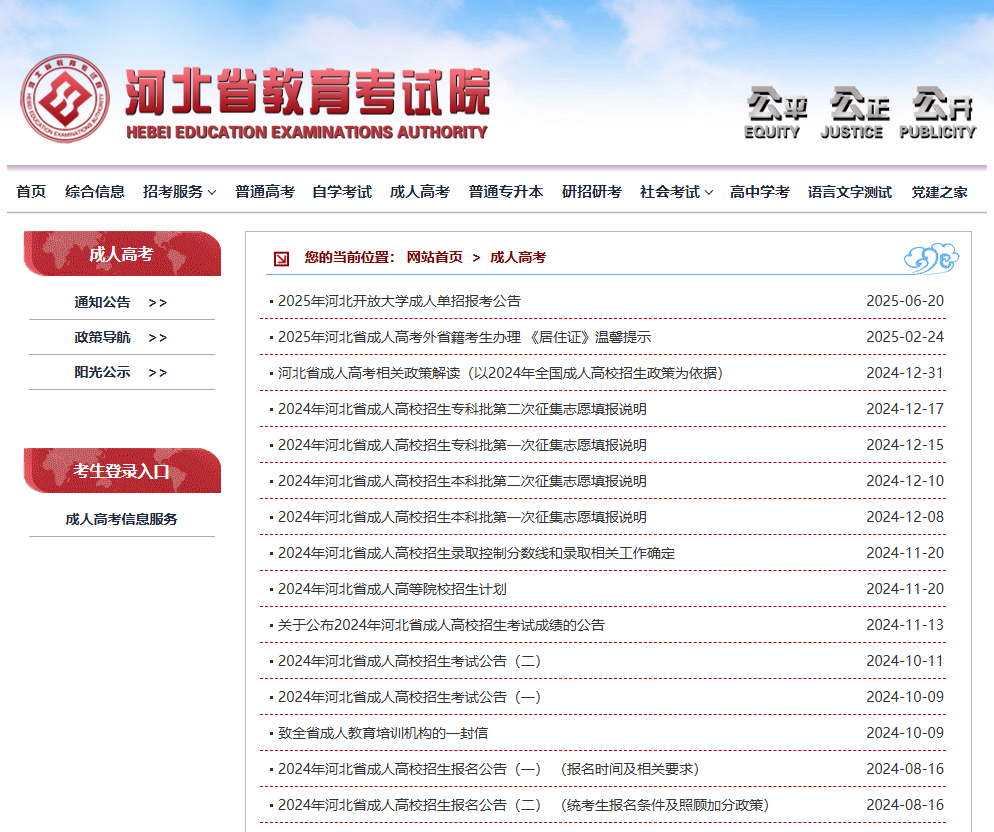Screen dimensions: 994x832
Task: Click the red location arrow icon
Action: tap(281, 258)
